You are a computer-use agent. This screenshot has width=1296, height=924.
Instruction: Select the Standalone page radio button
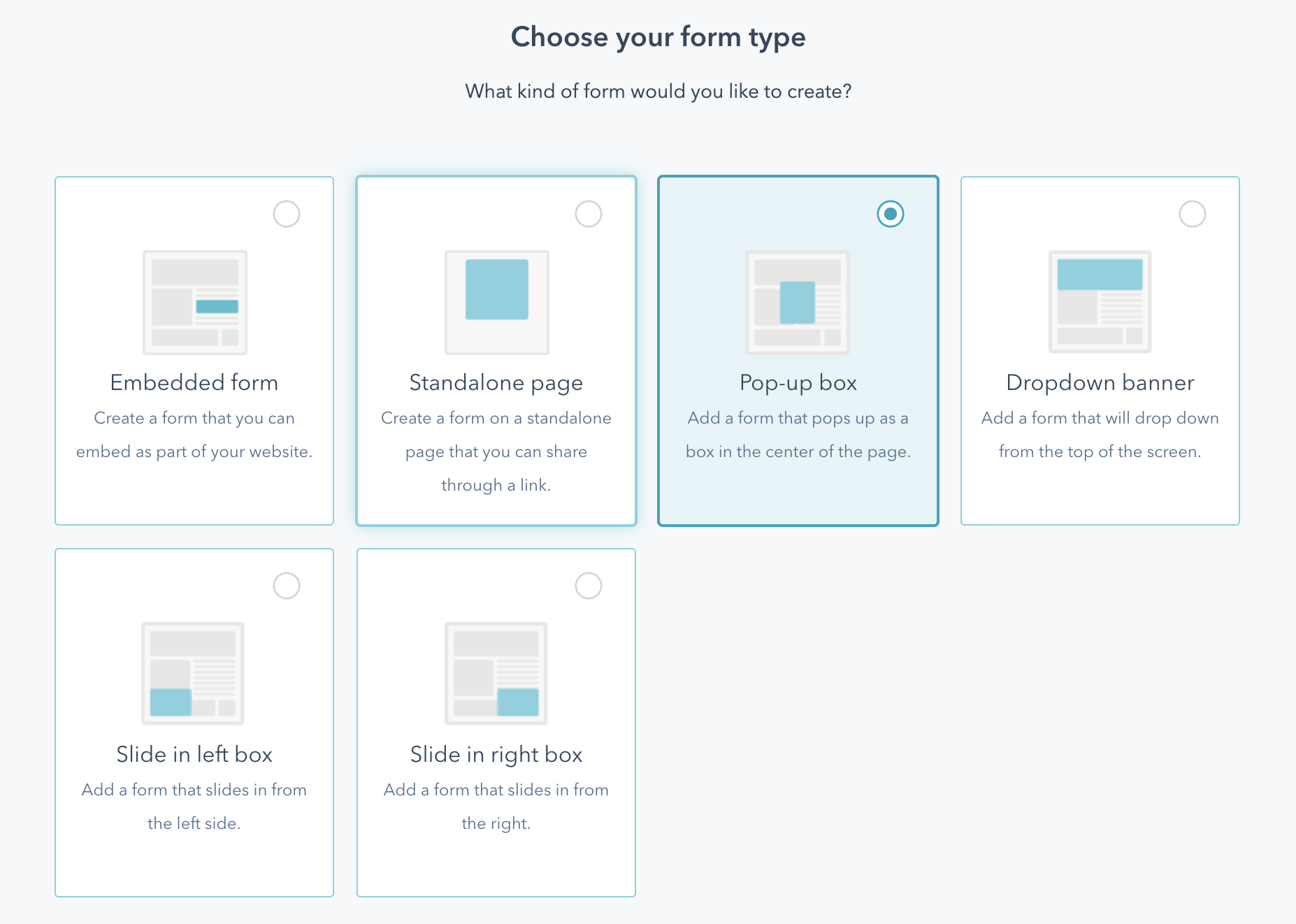click(x=589, y=214)
